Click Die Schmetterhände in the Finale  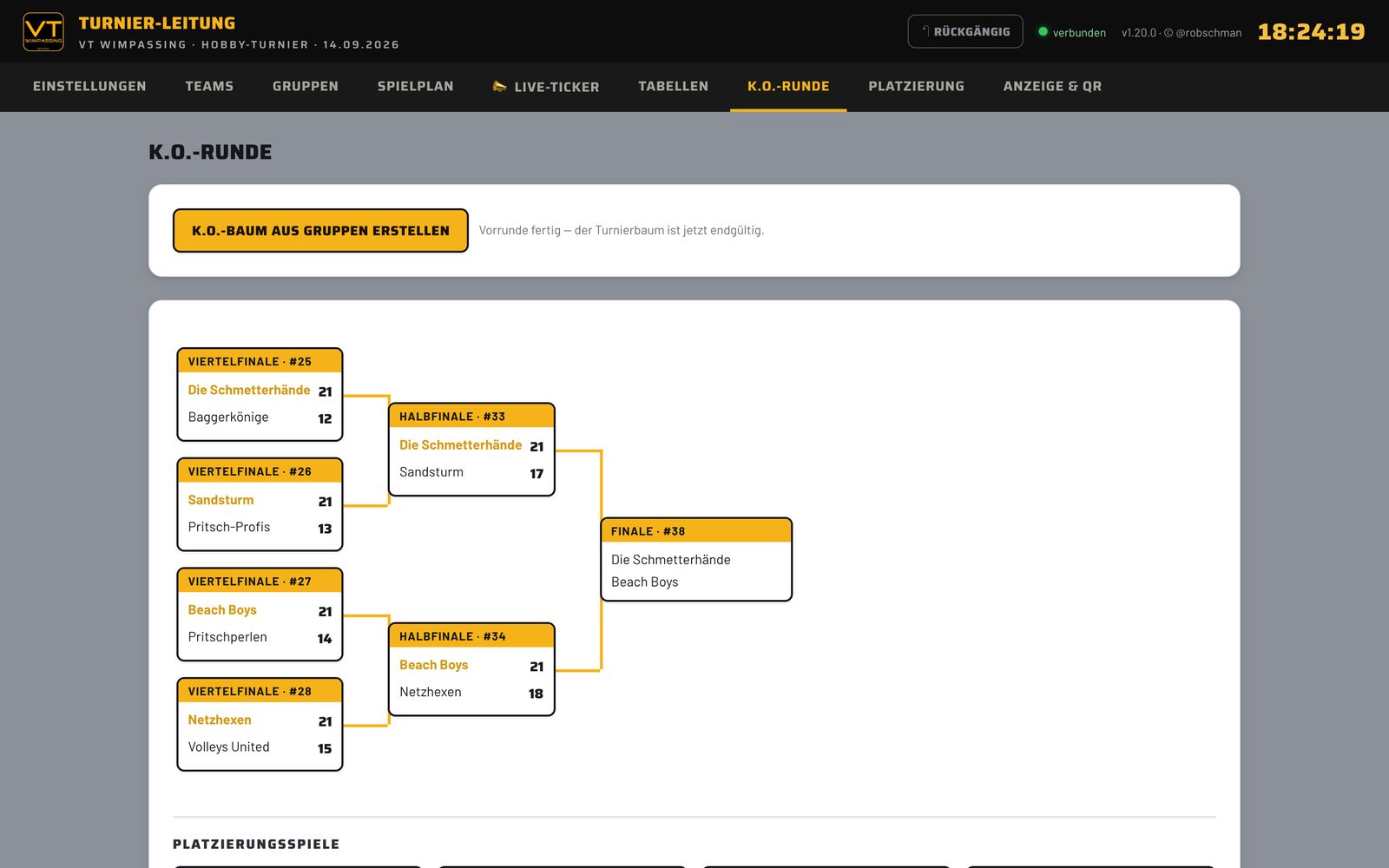point(670,560)
